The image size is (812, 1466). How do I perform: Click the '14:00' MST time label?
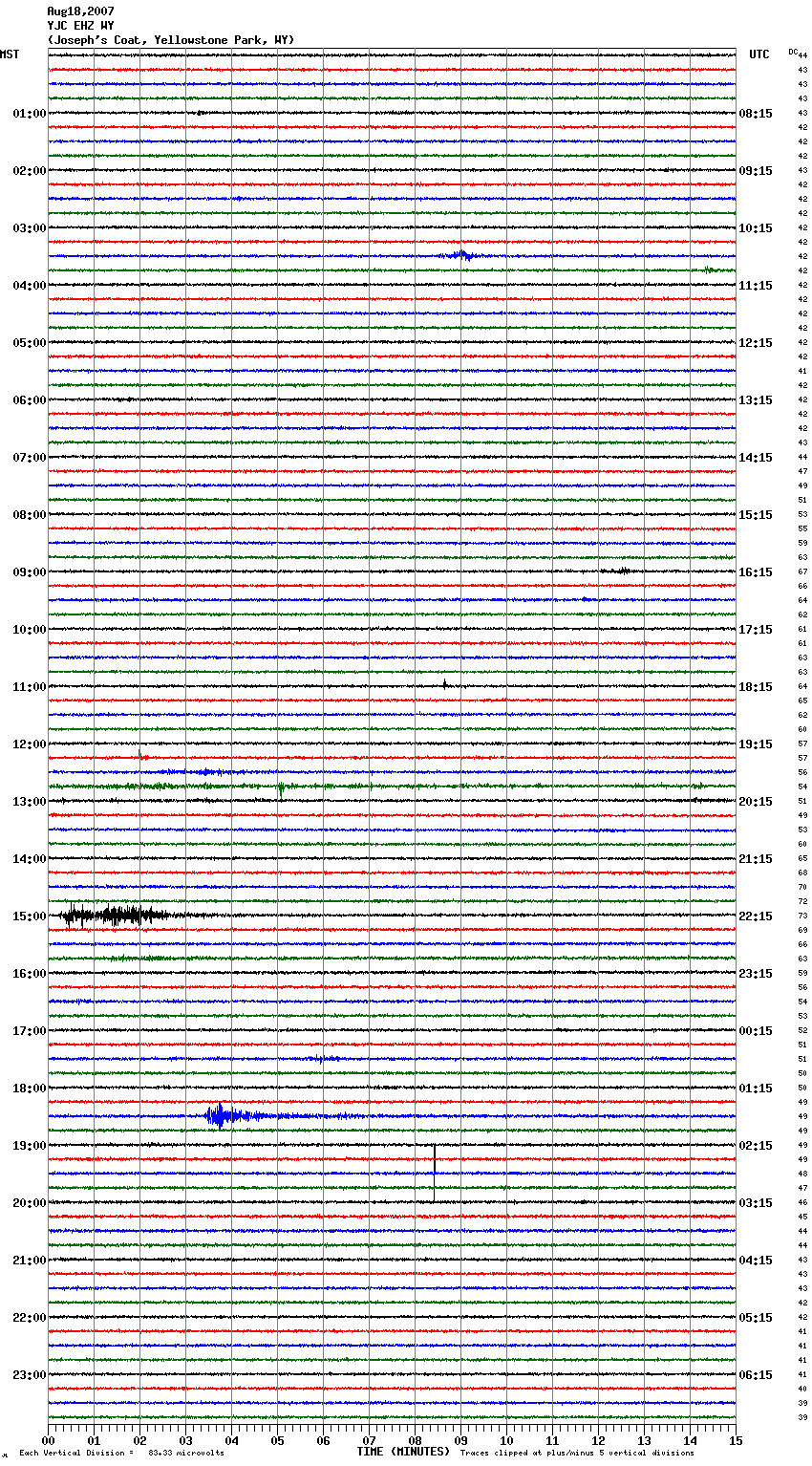pyautogui.click(x=30, y=859)
